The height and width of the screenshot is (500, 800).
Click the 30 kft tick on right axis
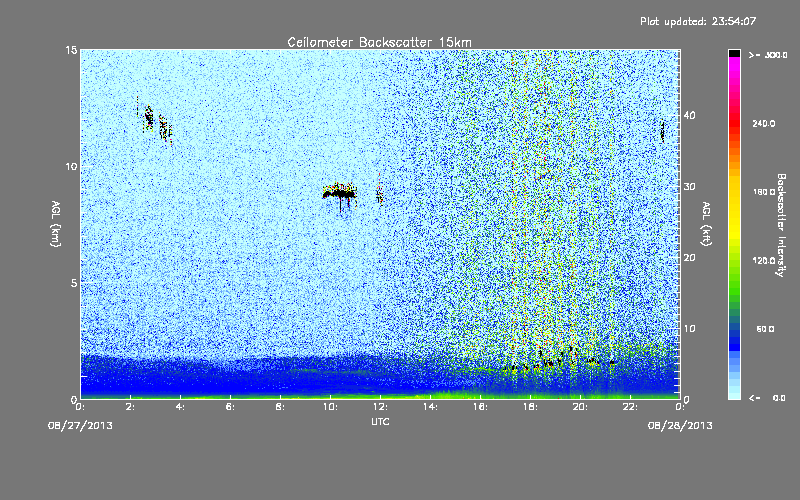(x=689, y=186)
